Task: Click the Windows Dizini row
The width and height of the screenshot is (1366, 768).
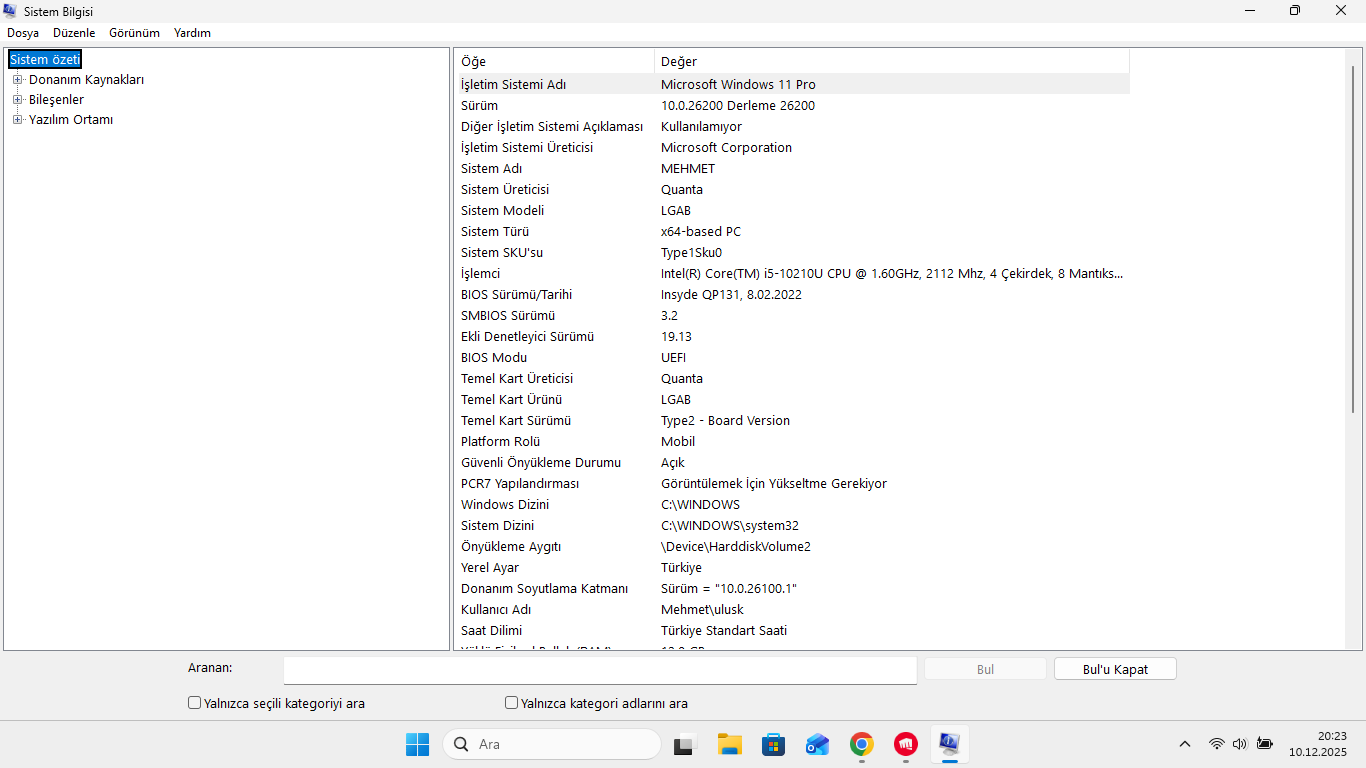Action: [x=792, y=505]
